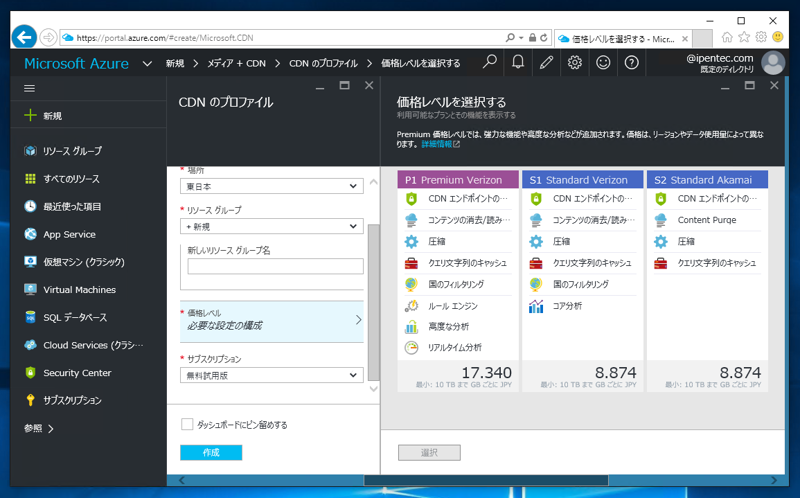The width and height of the screenshot is (800, 498).
Task: Close the browser tab with X
Action: click(685, 39)
